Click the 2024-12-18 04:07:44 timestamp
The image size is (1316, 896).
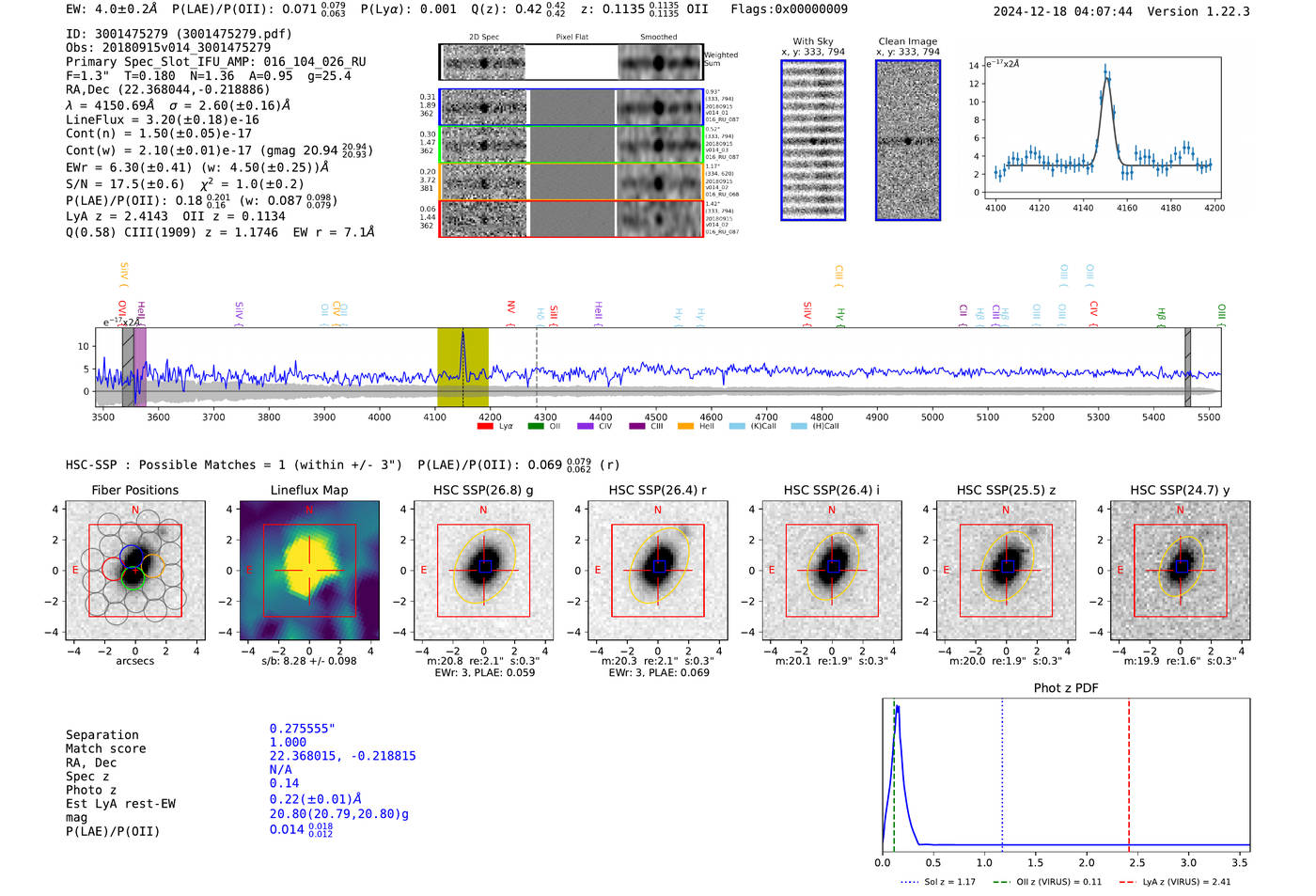click(1063, 11)
